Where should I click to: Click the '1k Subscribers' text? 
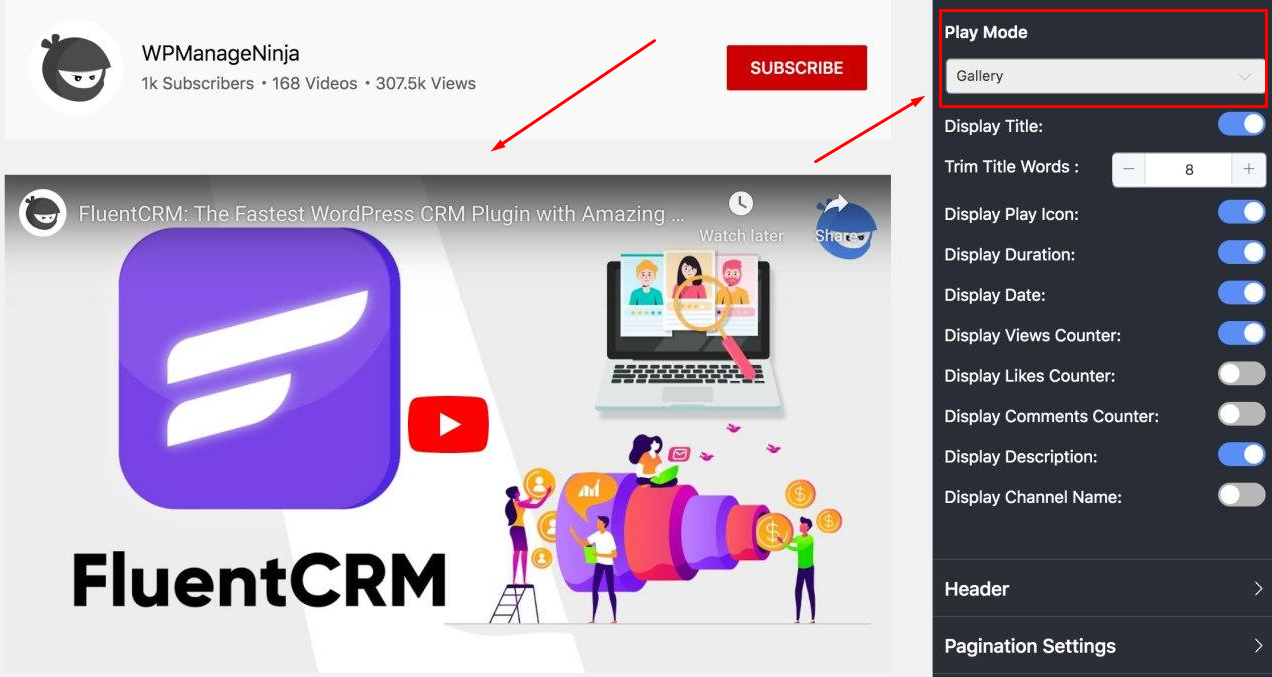(198, 84)
